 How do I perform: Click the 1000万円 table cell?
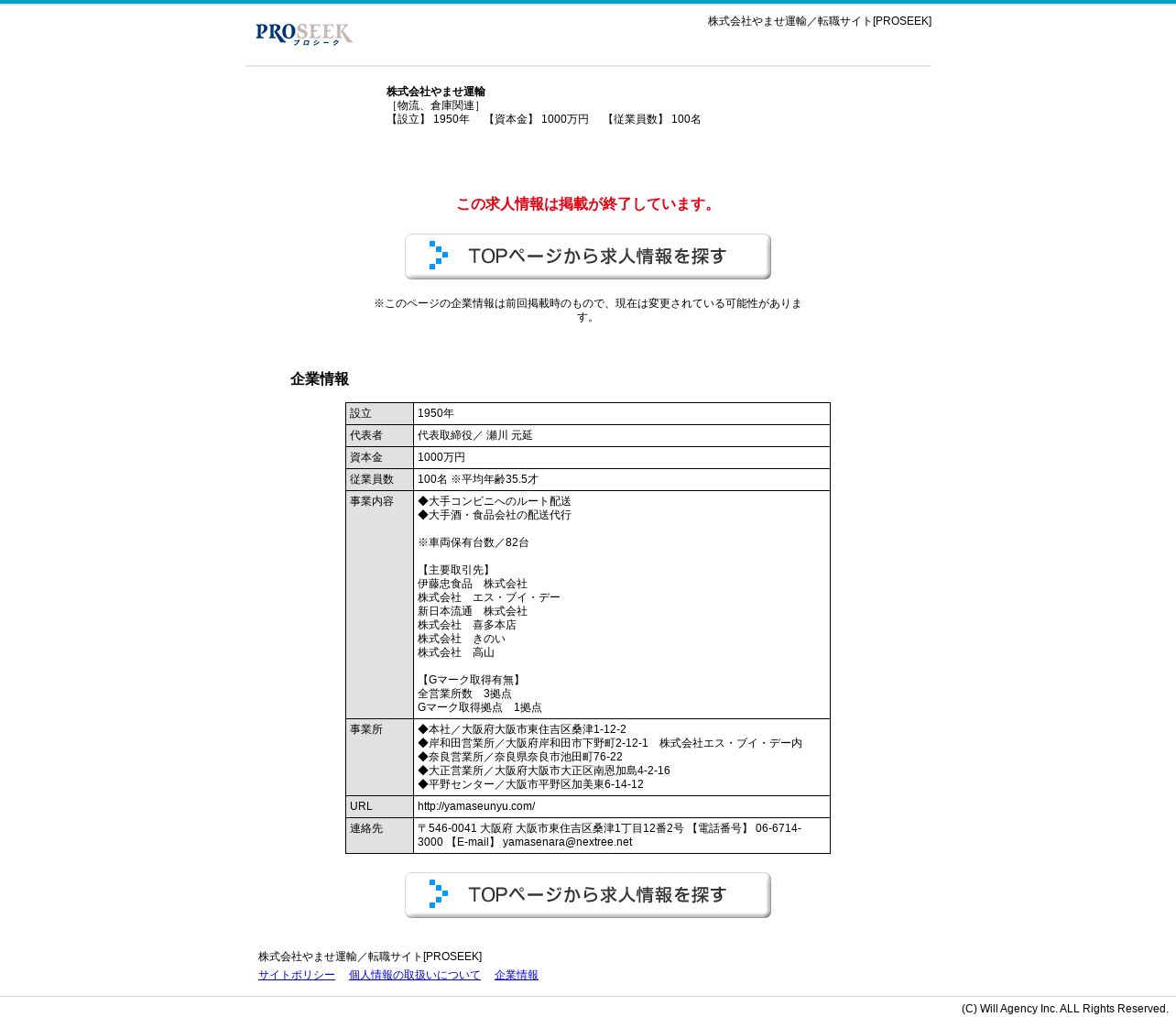[x=622, y=458]
